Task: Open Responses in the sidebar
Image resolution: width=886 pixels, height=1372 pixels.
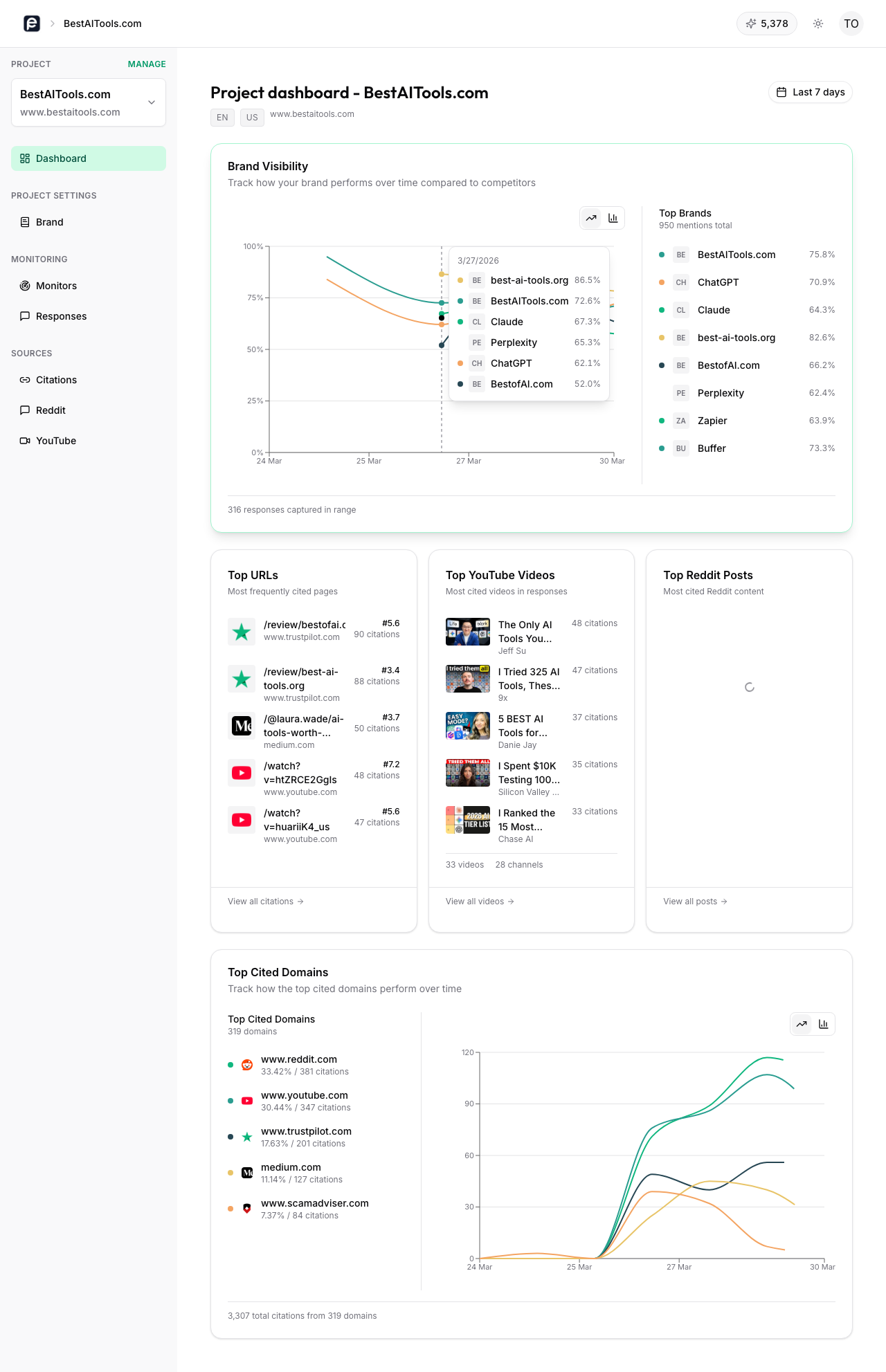Action: pos(89,316)
